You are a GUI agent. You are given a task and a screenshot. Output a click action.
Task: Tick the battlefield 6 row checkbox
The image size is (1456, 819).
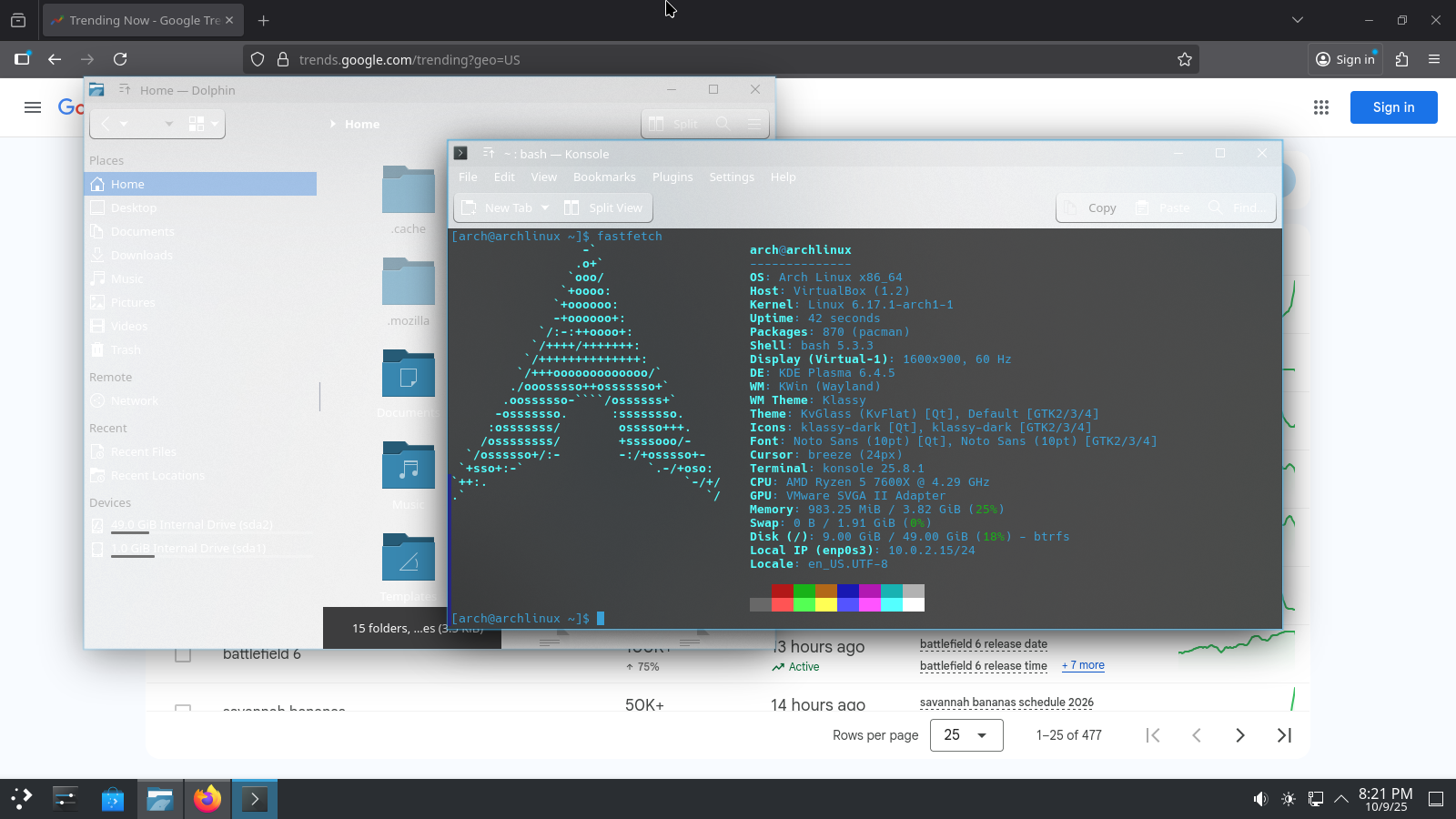(183, 654)
